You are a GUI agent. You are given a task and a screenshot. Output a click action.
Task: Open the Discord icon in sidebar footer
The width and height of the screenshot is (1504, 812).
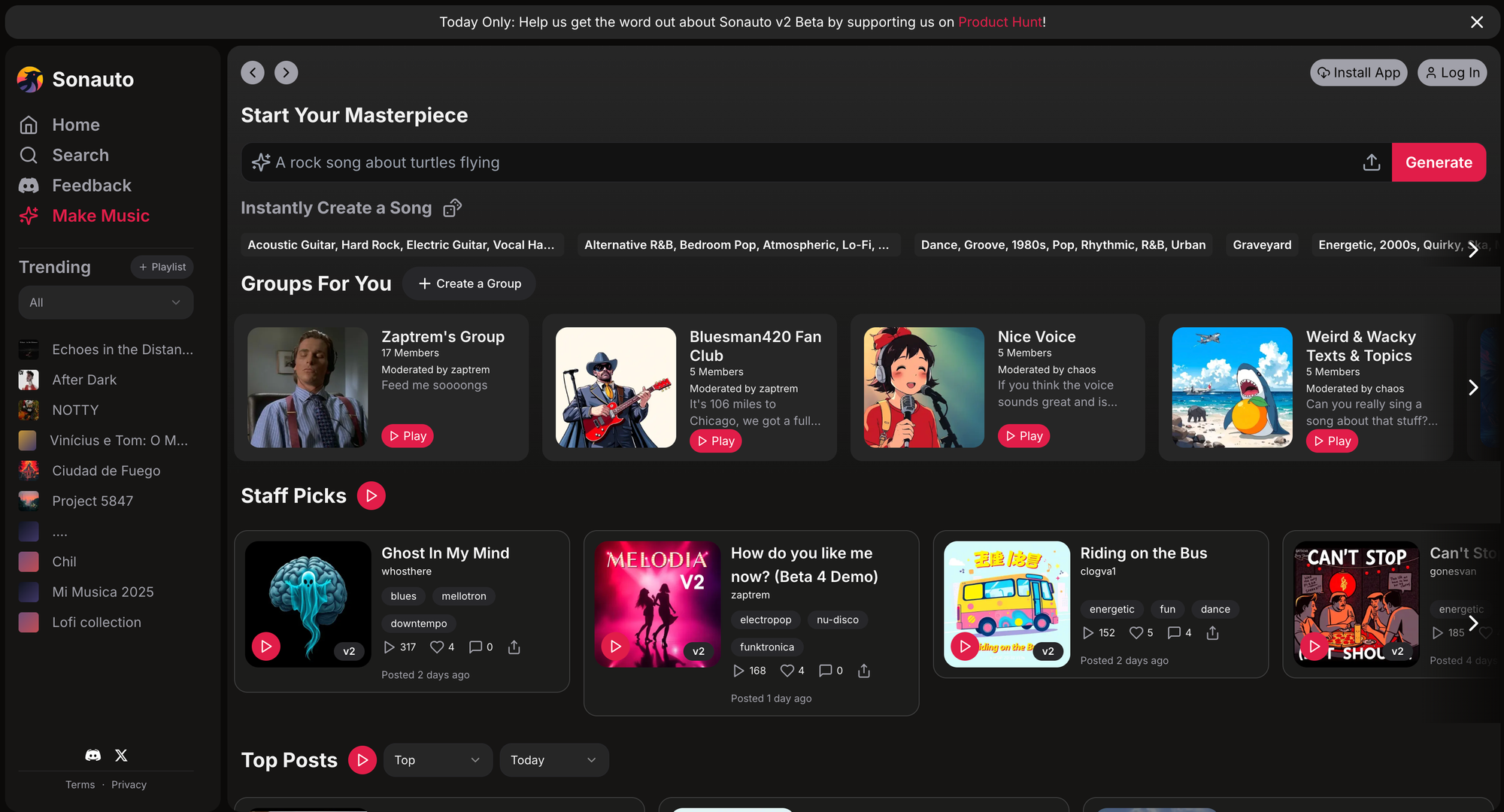(x=93, y=755)
